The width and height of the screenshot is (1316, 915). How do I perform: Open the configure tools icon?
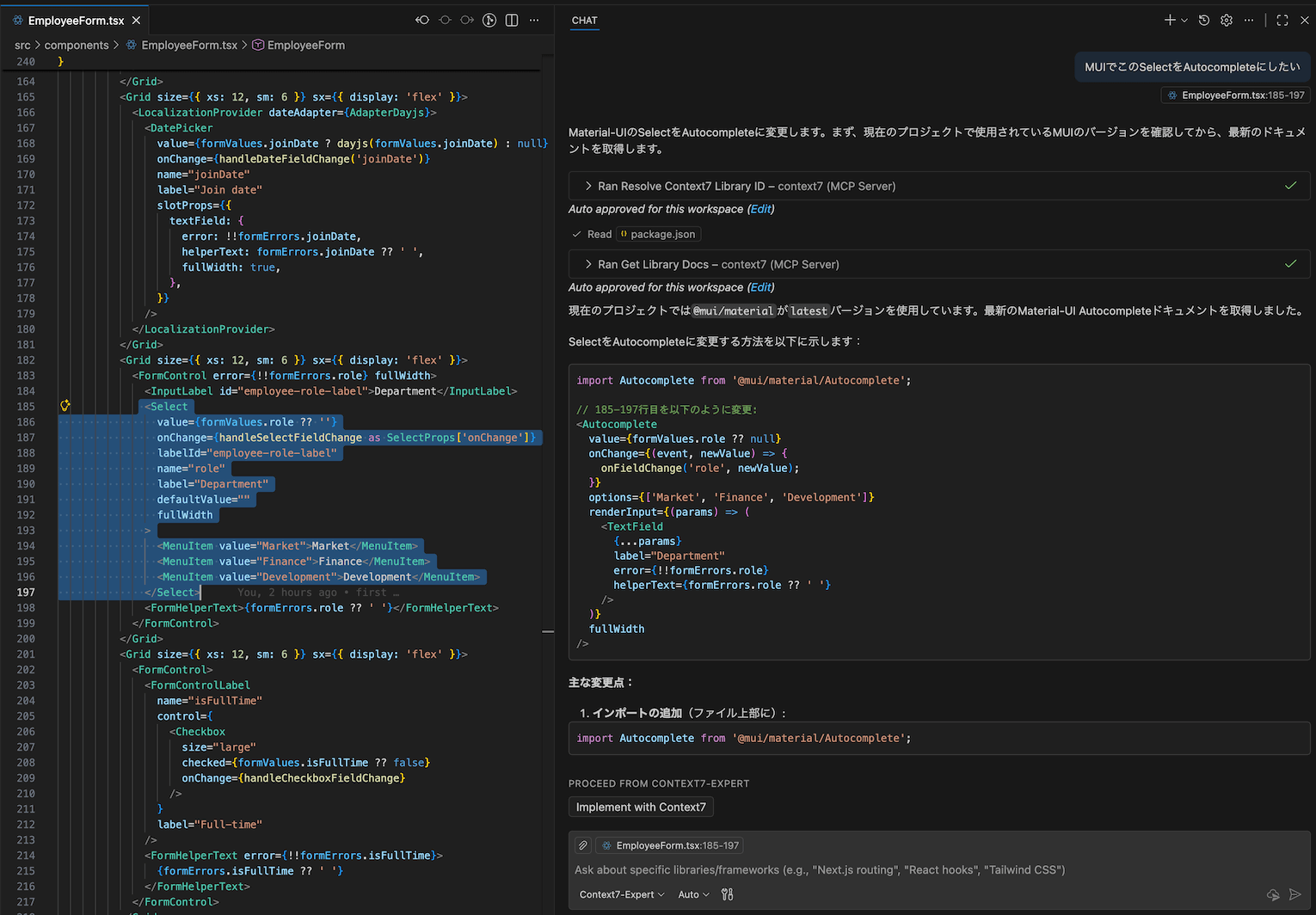(727, 894)
